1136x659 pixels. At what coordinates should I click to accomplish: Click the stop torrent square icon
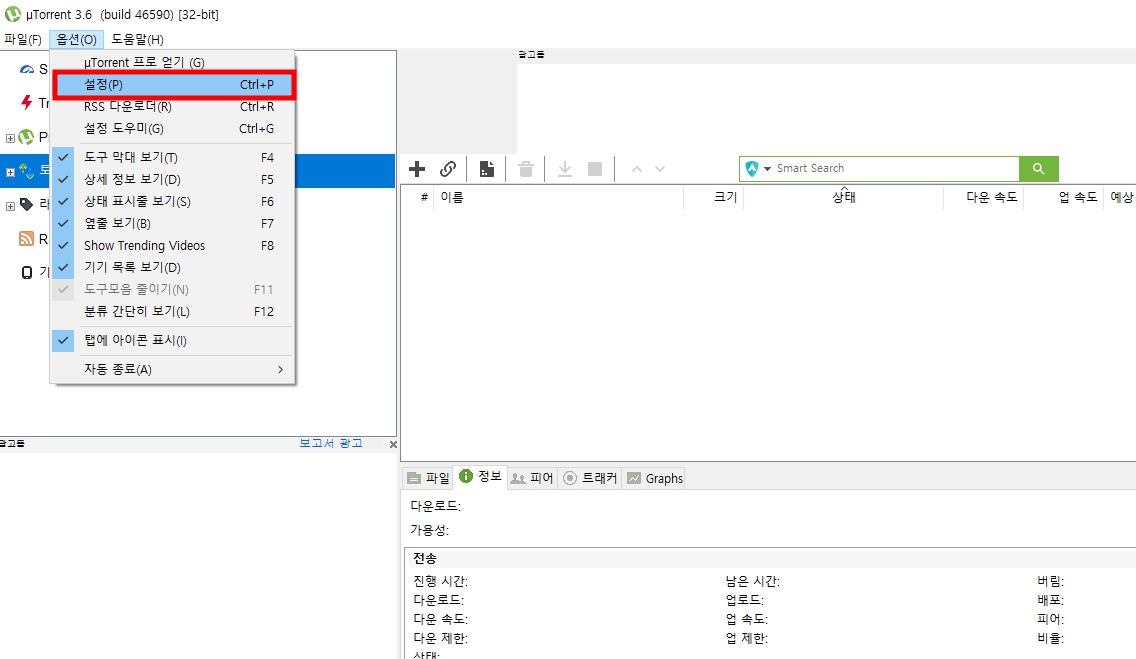tap(595, 169)
